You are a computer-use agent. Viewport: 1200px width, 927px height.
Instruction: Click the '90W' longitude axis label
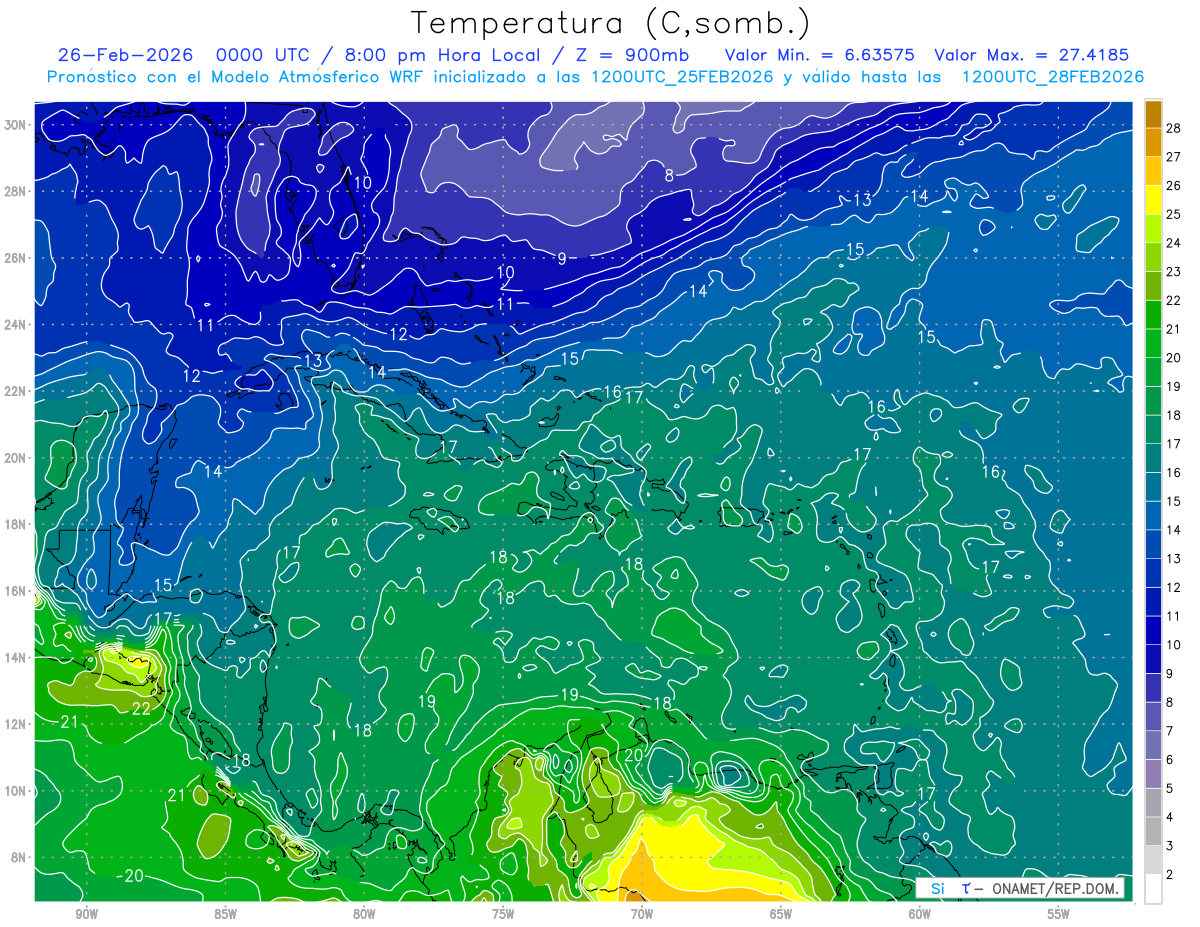pyautogui.click(x=87, y=914)
